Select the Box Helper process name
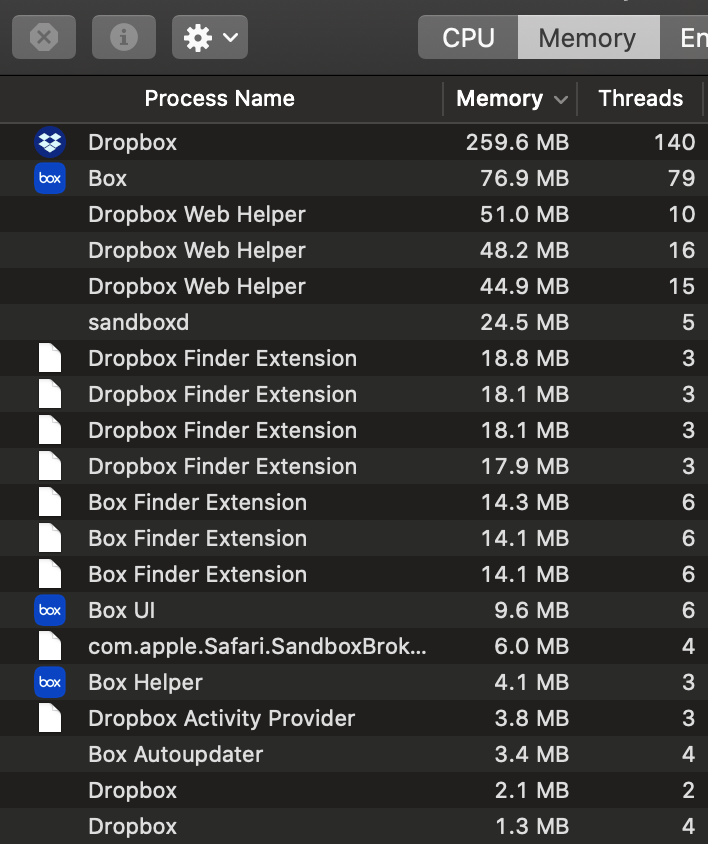The width and height of the screenshot is (708, 844). point(145,682)
